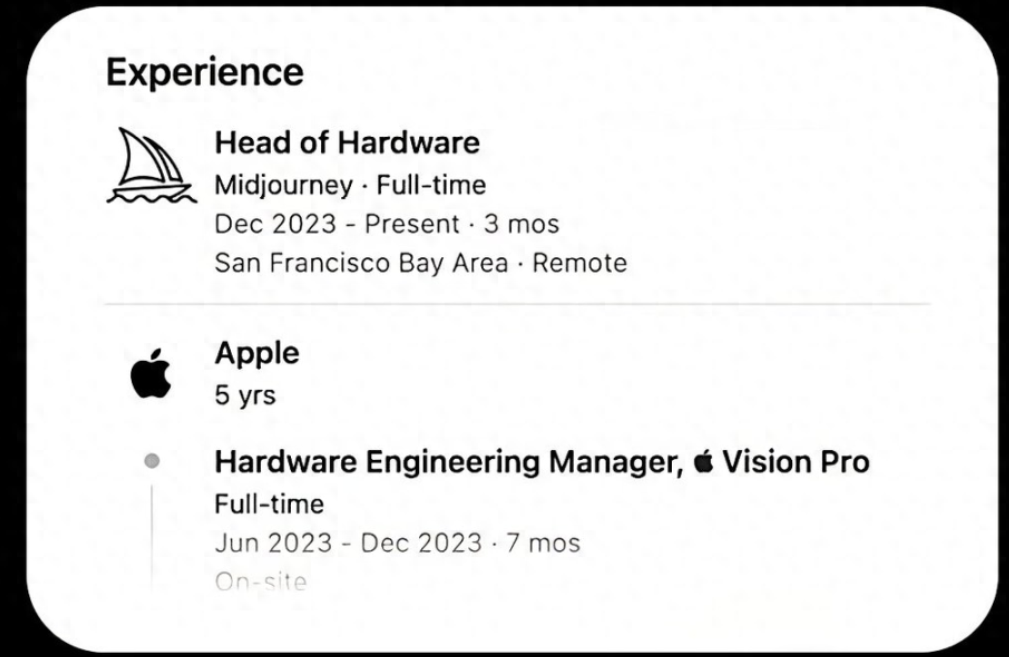
Task: Click the large Apple company logo
Action: click(151, 374)
